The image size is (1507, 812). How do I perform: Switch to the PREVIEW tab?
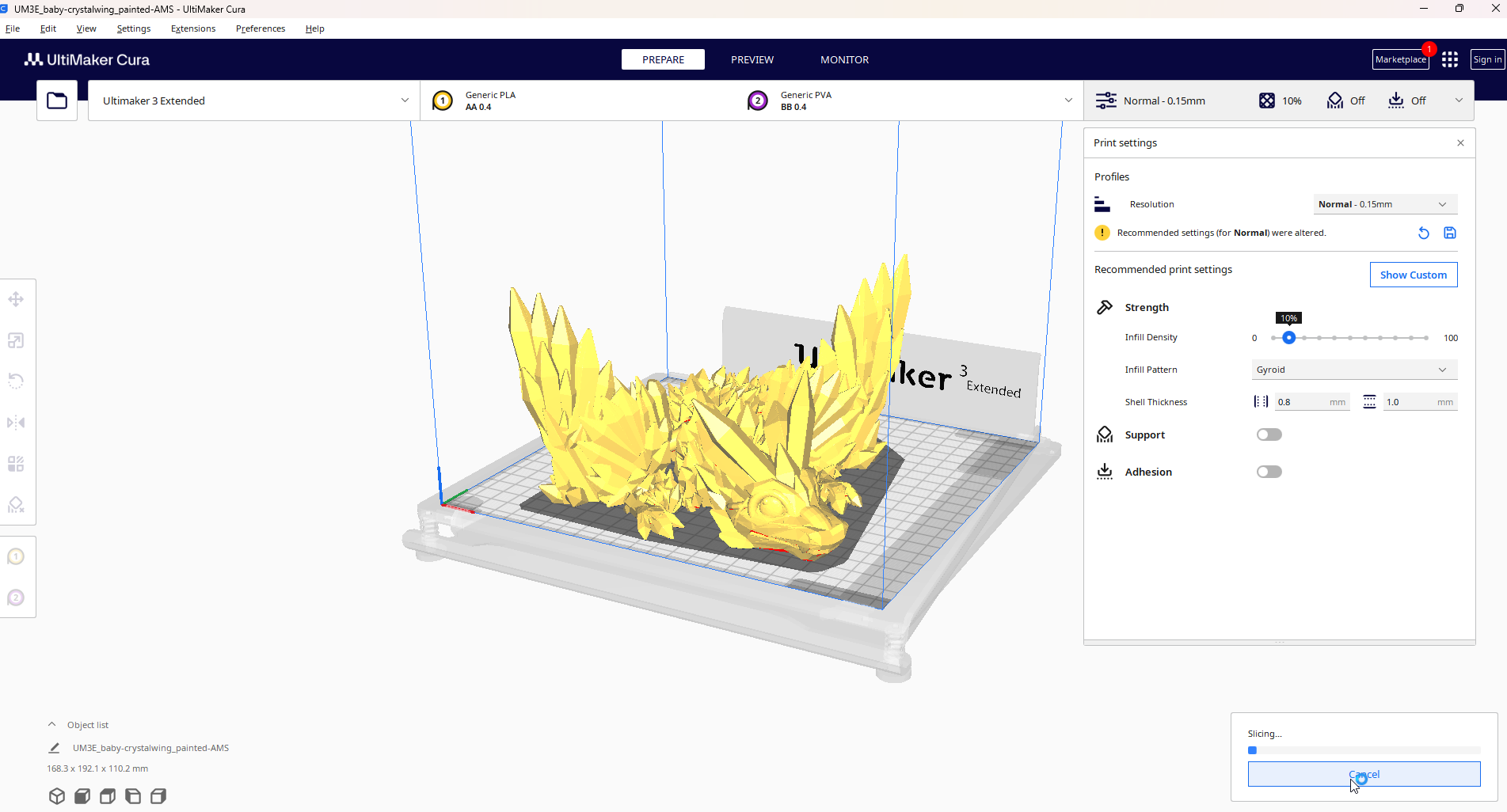[x=752, y=59]
